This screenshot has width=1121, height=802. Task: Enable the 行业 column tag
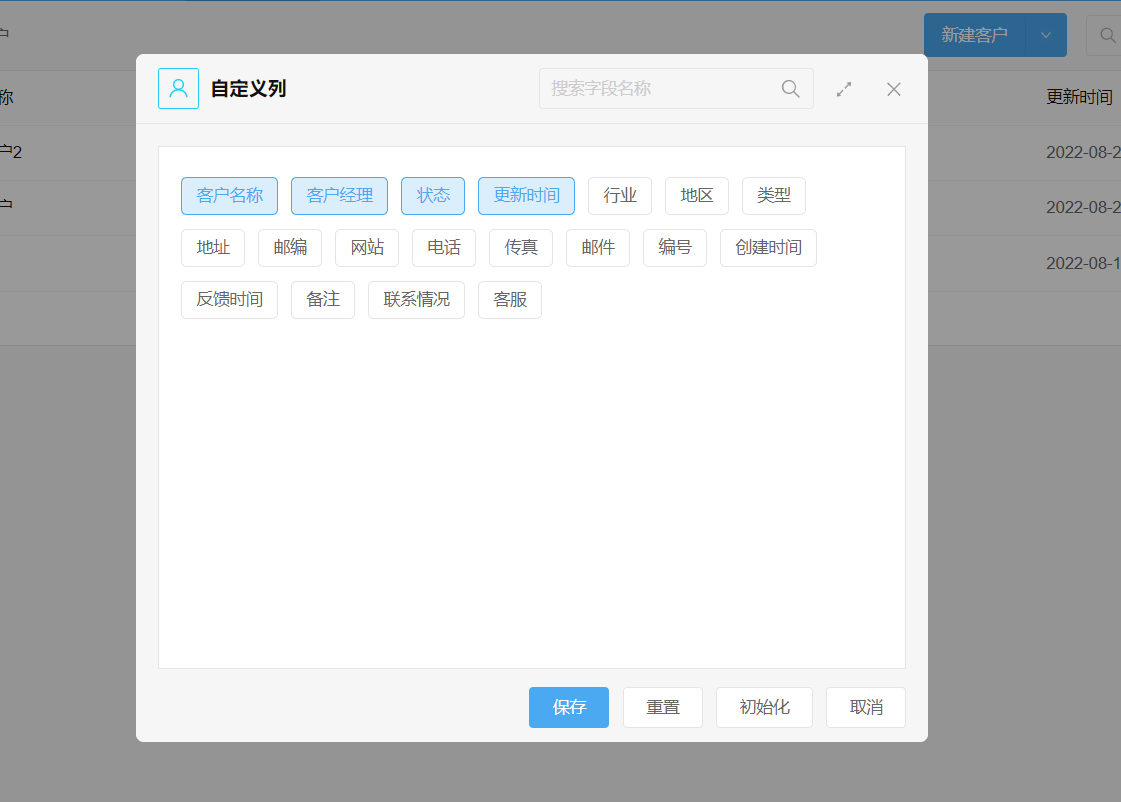pos(620,196)
